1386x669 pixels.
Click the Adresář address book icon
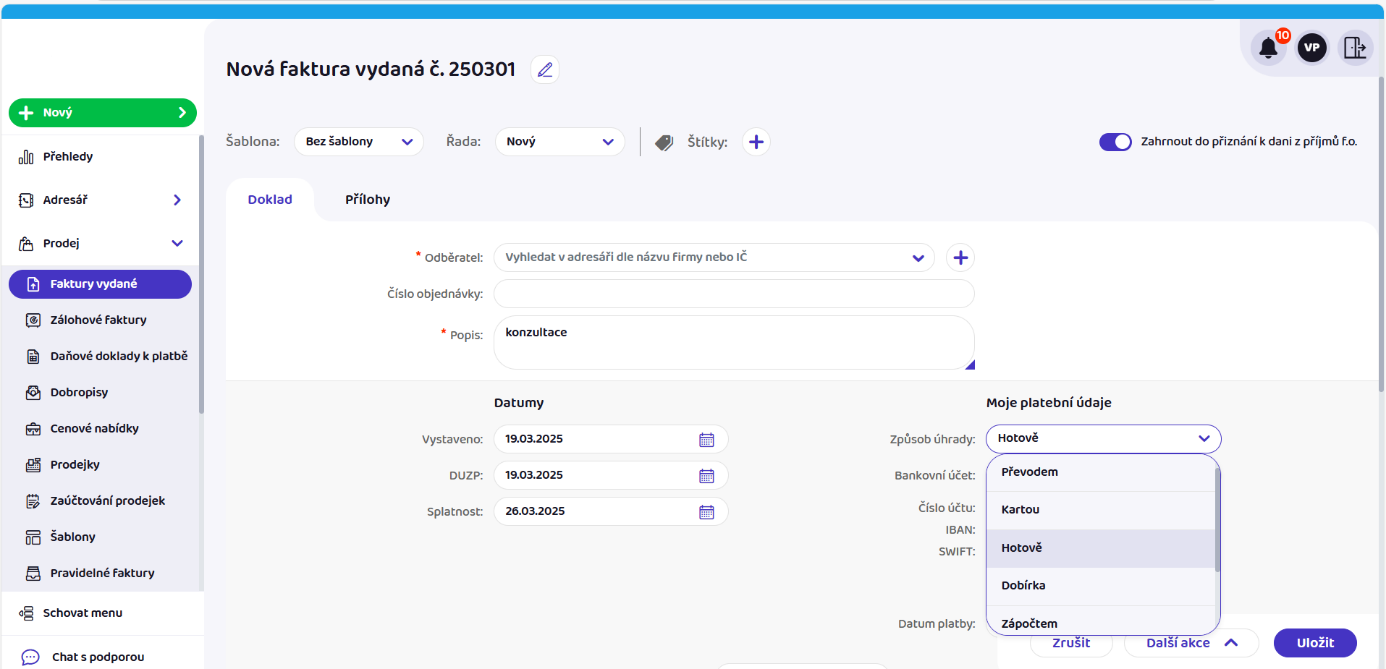point(26,200)
